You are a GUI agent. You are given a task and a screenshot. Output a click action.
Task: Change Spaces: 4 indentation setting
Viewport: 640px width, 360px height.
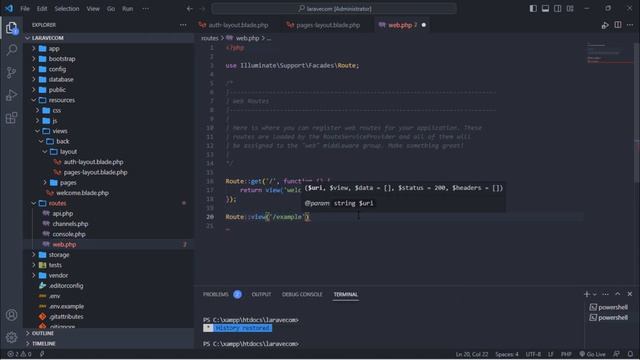coord(507,354)
